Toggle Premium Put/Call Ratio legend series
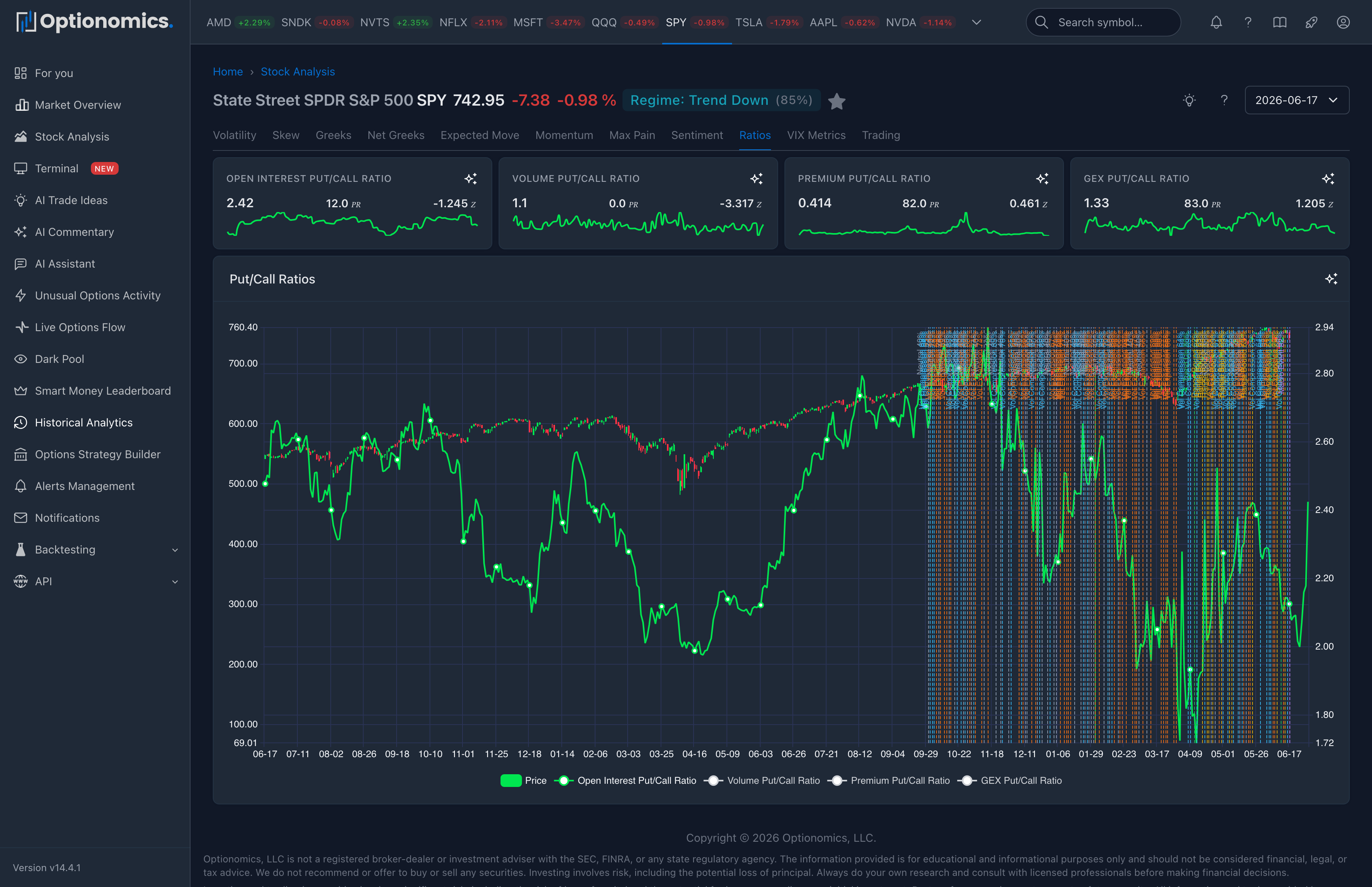1372x887 pixels. tap(888, 781)
